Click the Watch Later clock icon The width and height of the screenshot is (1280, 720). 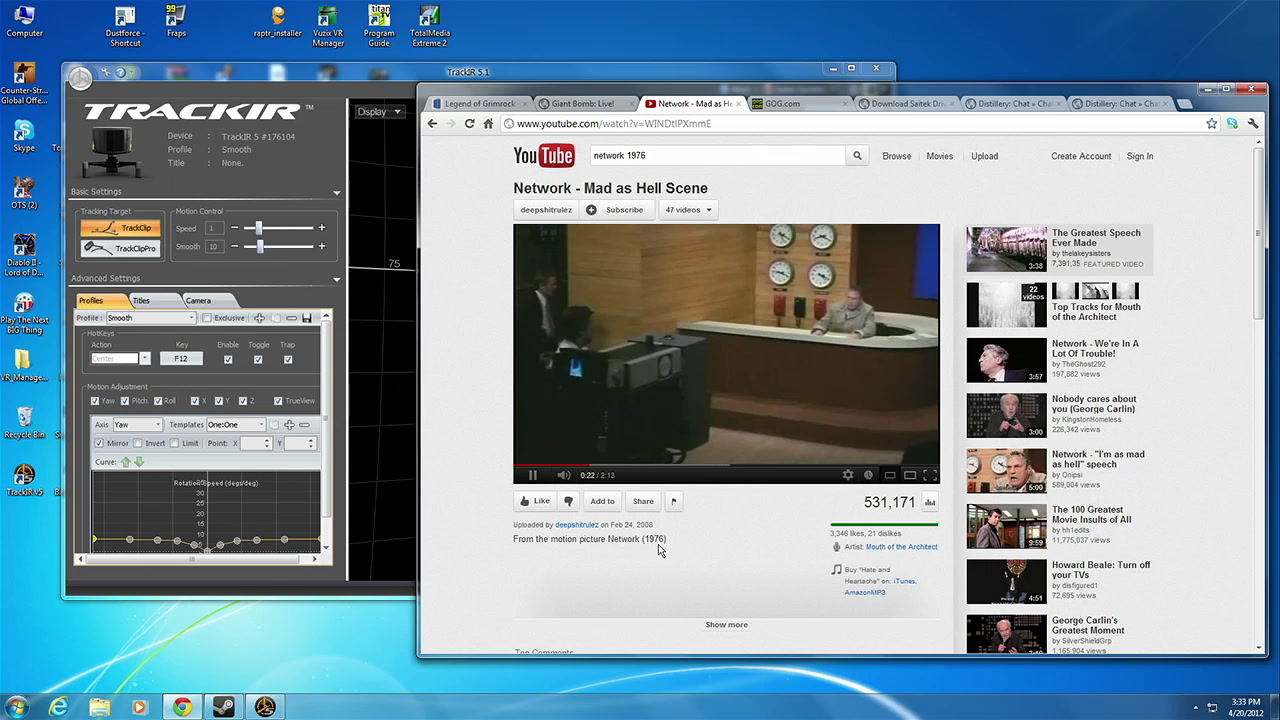pyautogui.click(x=868, y=476)
